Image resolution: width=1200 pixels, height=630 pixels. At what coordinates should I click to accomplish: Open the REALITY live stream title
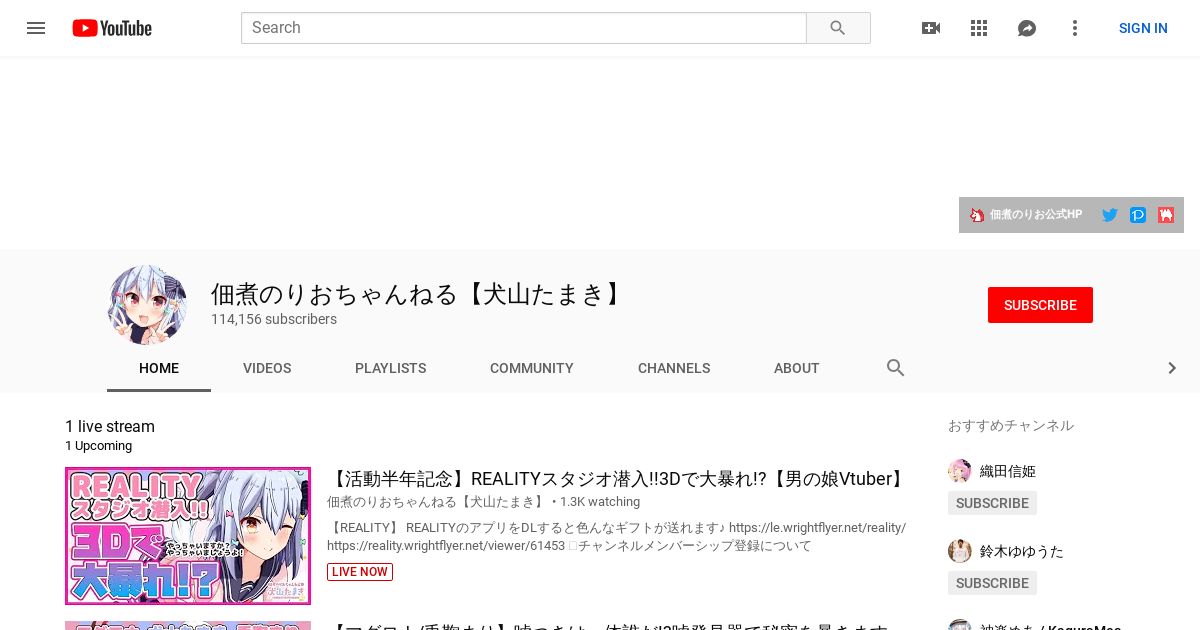click(617, 479)
